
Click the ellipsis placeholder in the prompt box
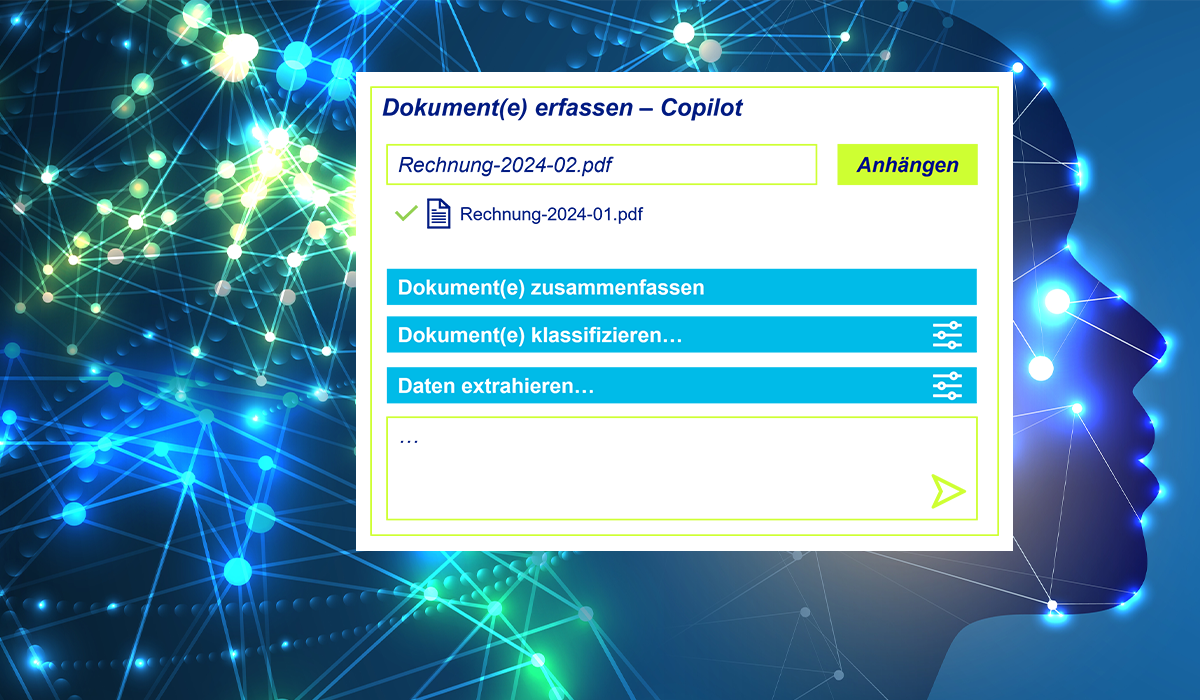[x=408, y=439]
